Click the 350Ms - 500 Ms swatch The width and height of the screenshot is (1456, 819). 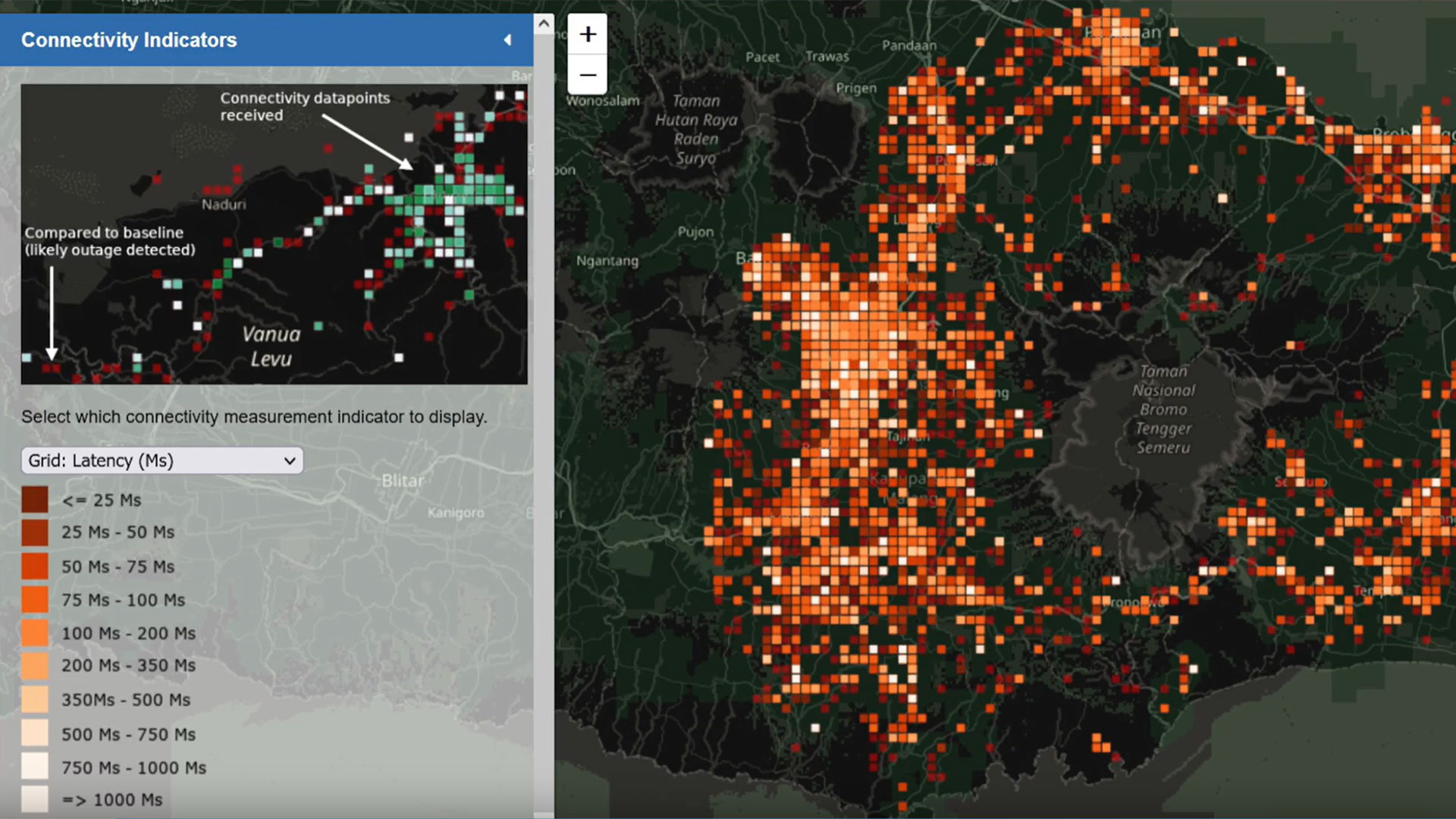tap(35, 699)
